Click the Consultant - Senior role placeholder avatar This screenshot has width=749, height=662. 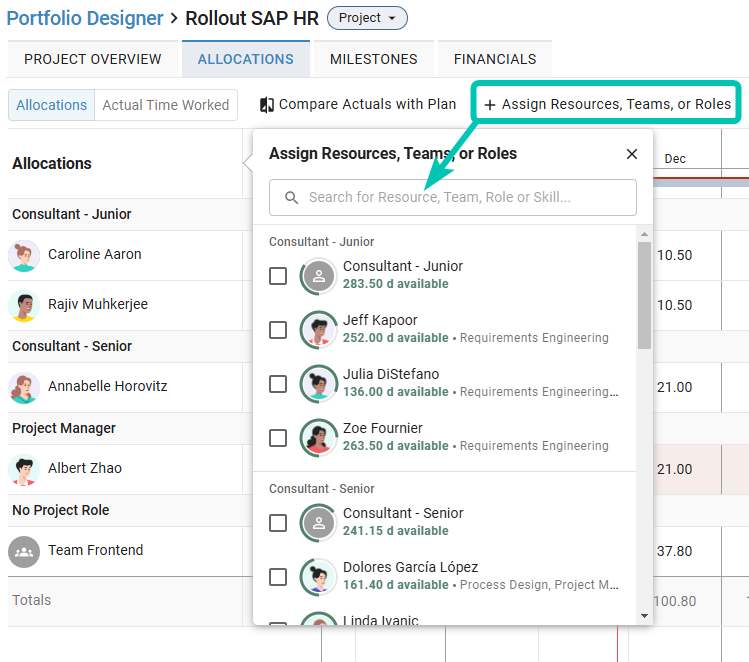point(319,523)
